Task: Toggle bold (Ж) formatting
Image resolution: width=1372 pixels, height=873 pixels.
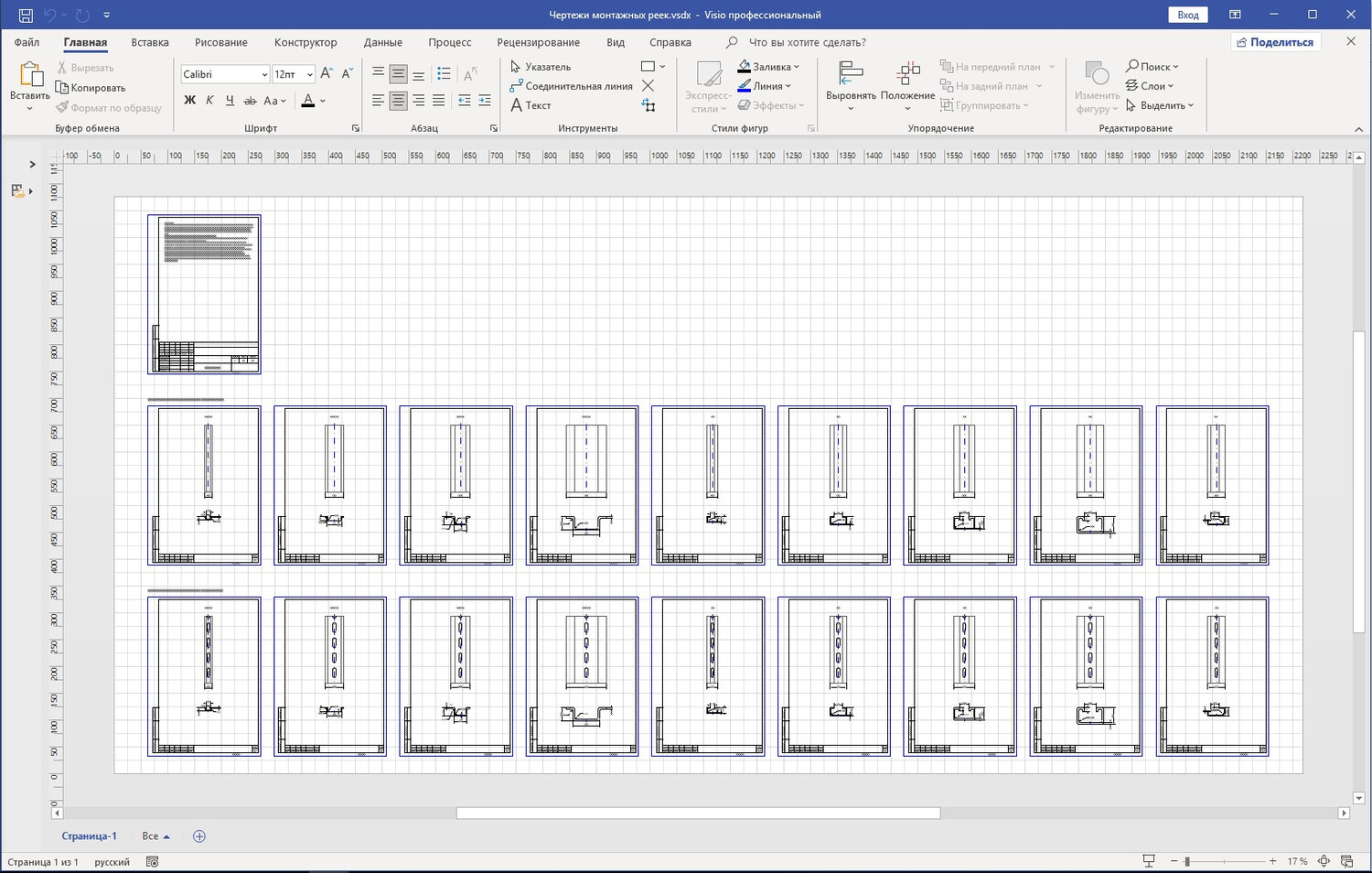Action: [x=189, y=101]
